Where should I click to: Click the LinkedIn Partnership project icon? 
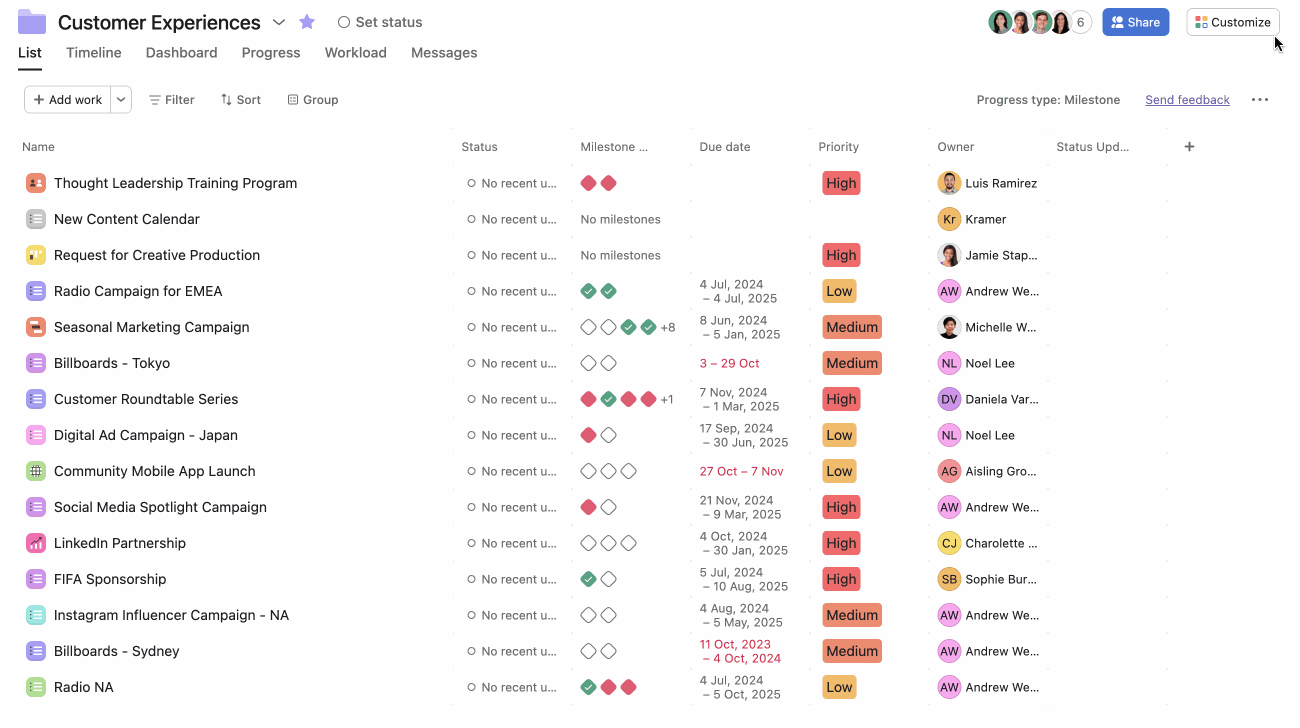tap(36, 543)
